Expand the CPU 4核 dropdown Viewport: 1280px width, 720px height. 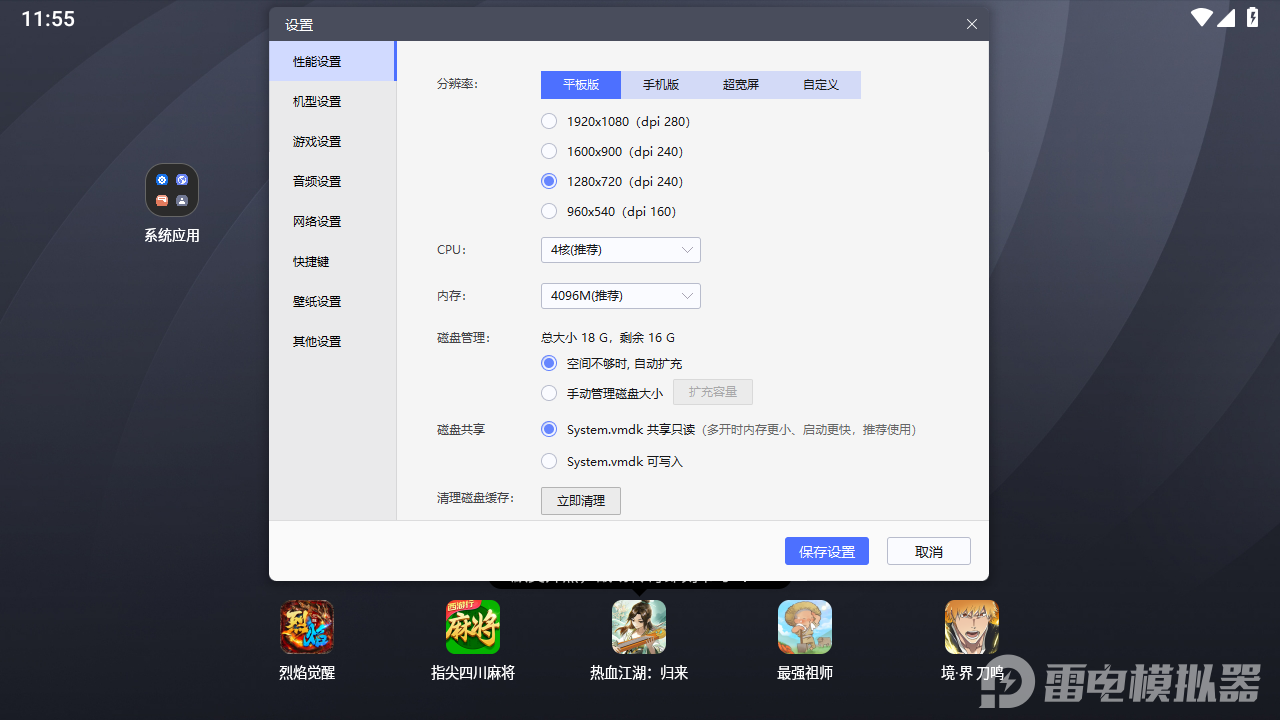620,250
